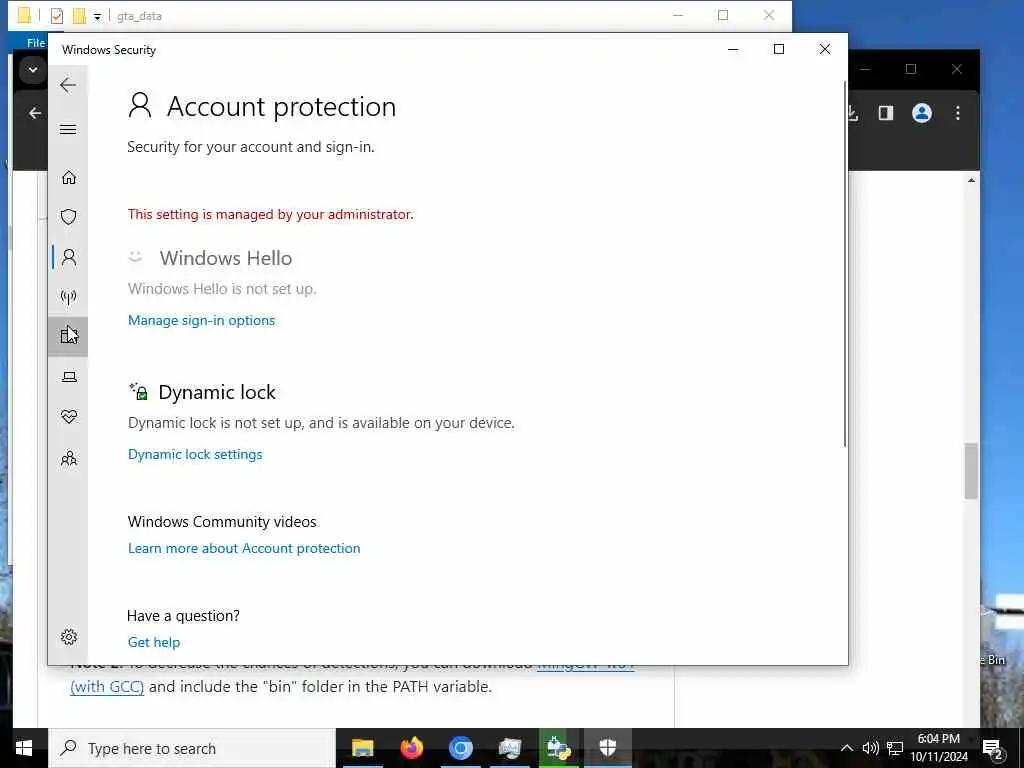Open Virus & threat protection shield icon
Viewport: 1024px width, 768px height.
(69, 217)
